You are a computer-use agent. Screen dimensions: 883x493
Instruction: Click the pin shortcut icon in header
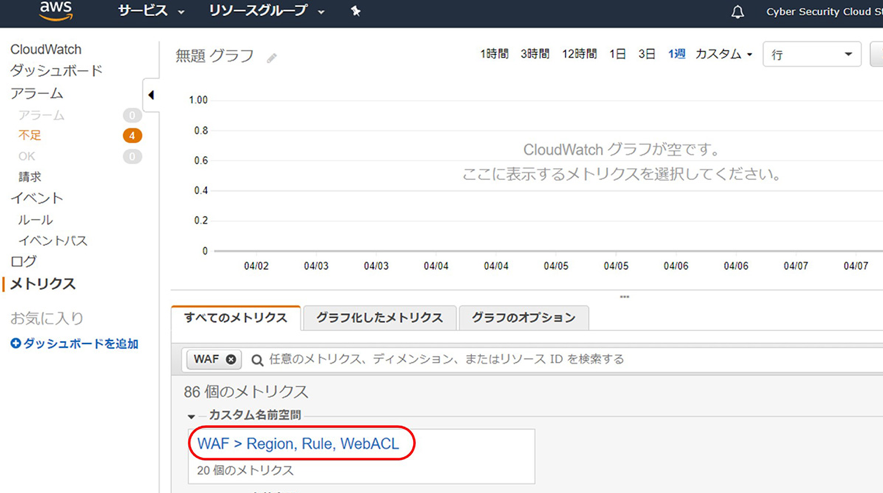(355, 11)
